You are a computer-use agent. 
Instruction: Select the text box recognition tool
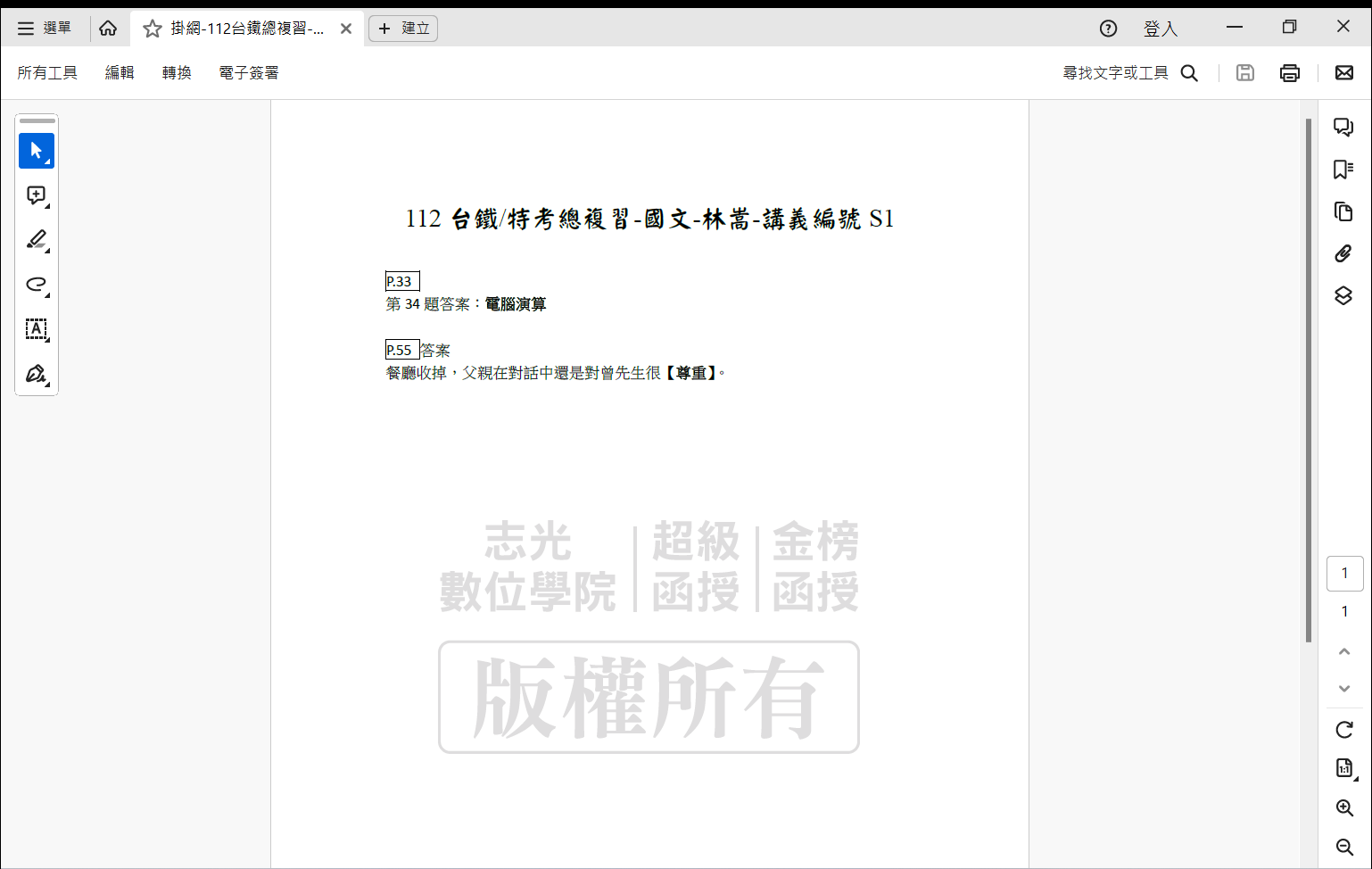coord(37,329)
